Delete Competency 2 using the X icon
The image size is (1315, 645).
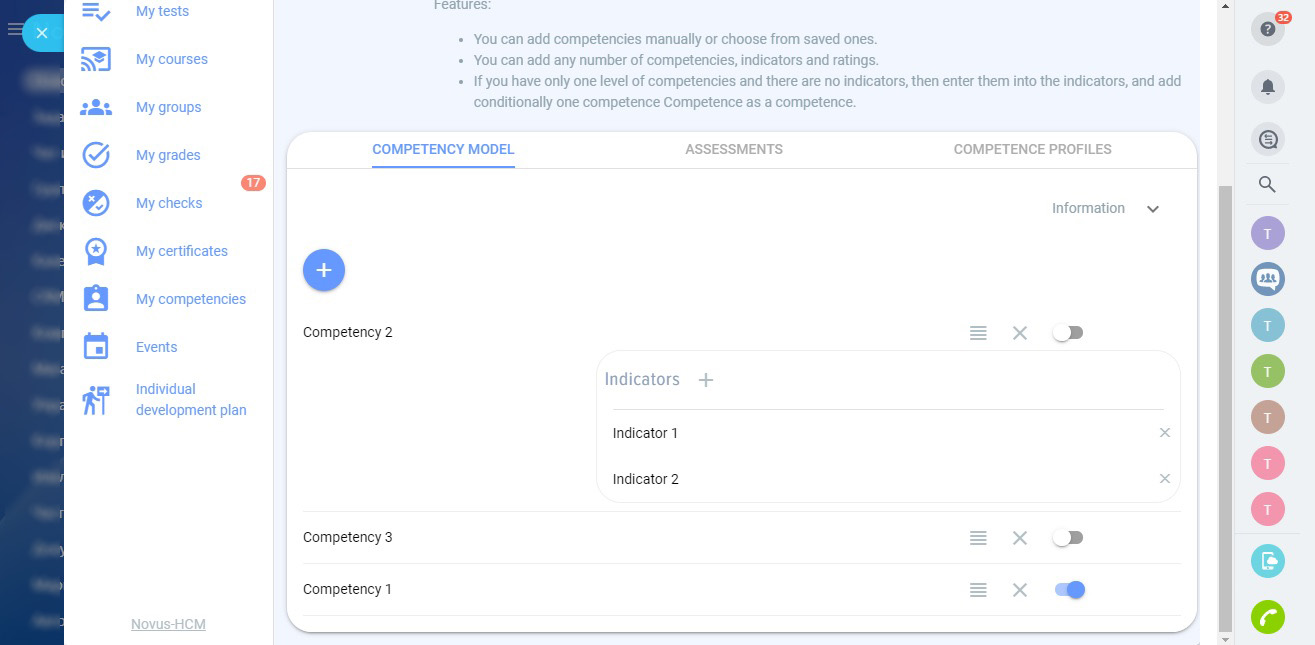click(x=1020, y=333)
